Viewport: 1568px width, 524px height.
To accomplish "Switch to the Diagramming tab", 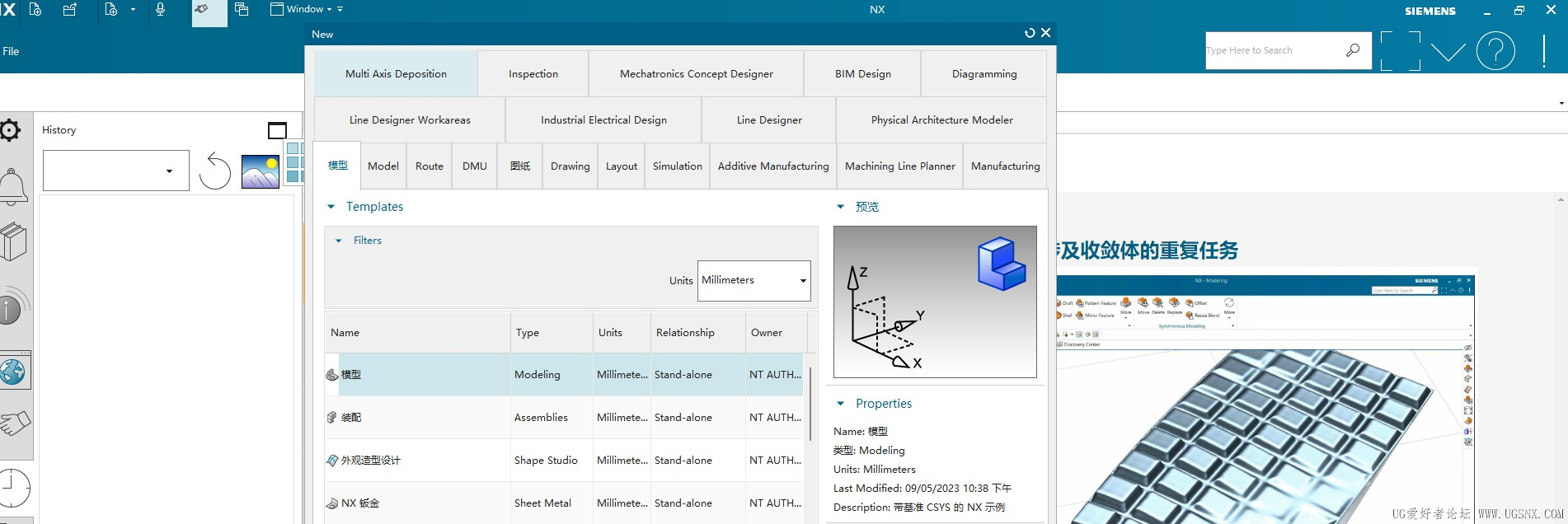I will (984, 73).
